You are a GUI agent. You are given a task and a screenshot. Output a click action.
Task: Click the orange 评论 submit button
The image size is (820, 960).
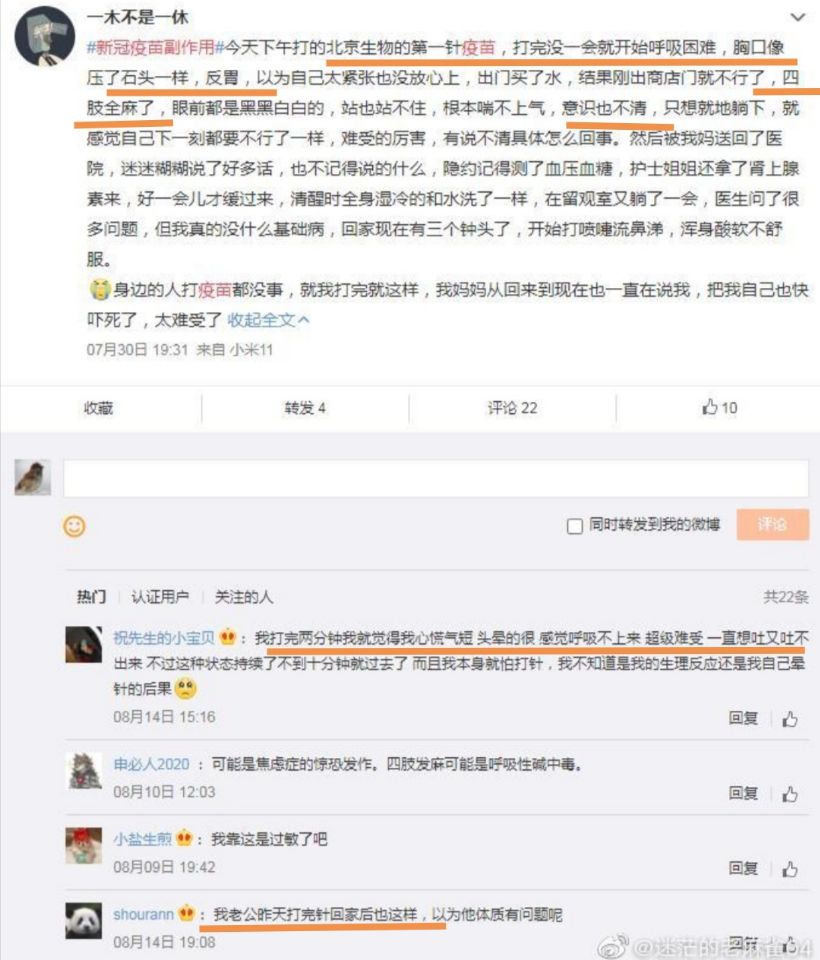click(x=772, y=524)
